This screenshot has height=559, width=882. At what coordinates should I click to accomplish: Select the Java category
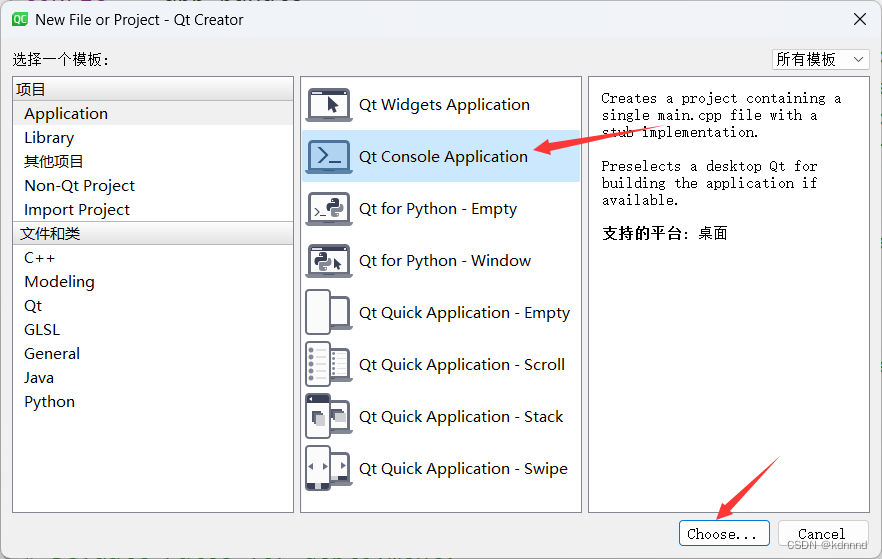pyautogui.click(x=152, y=378)
